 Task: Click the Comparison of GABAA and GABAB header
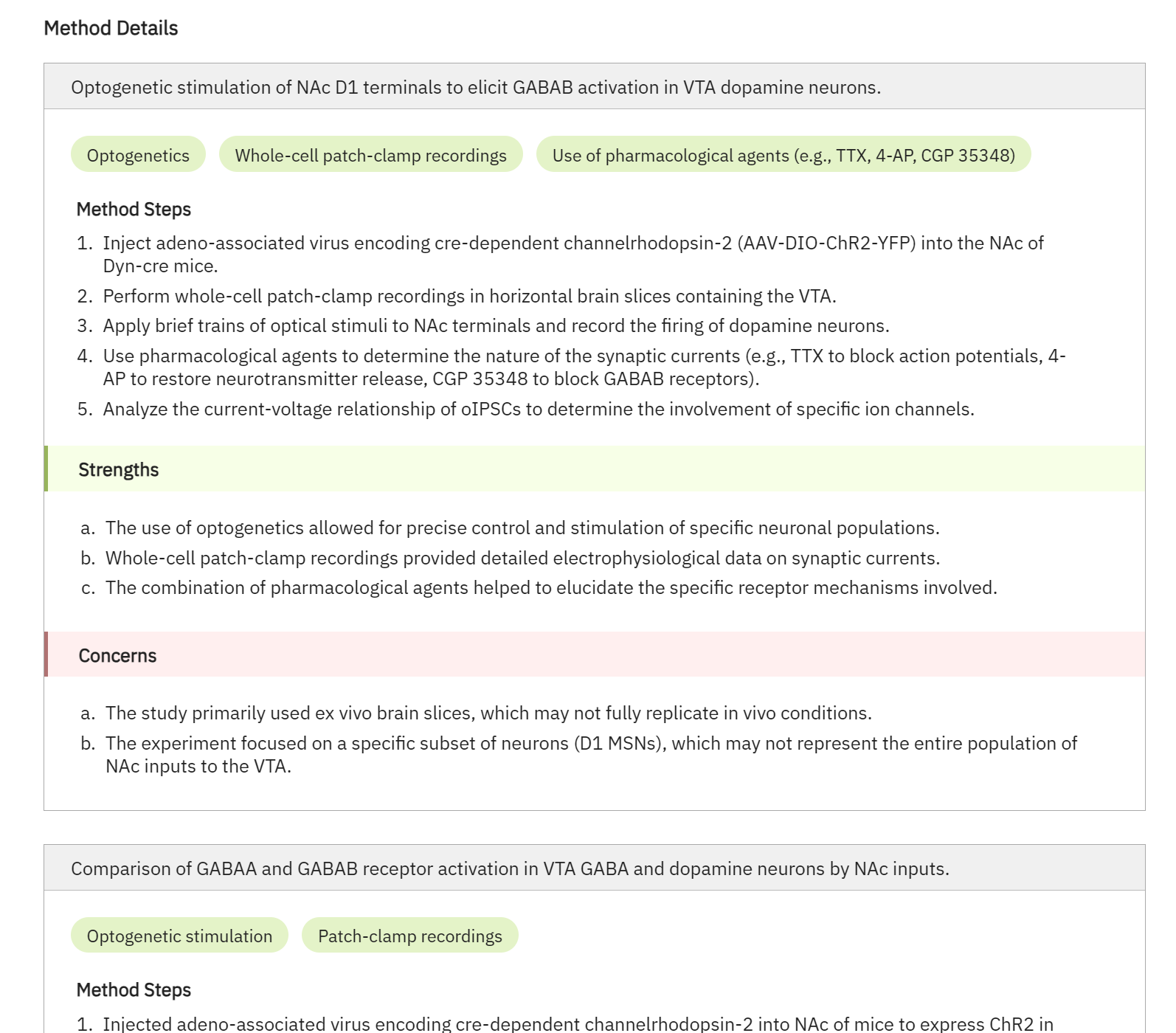point(595,868)
